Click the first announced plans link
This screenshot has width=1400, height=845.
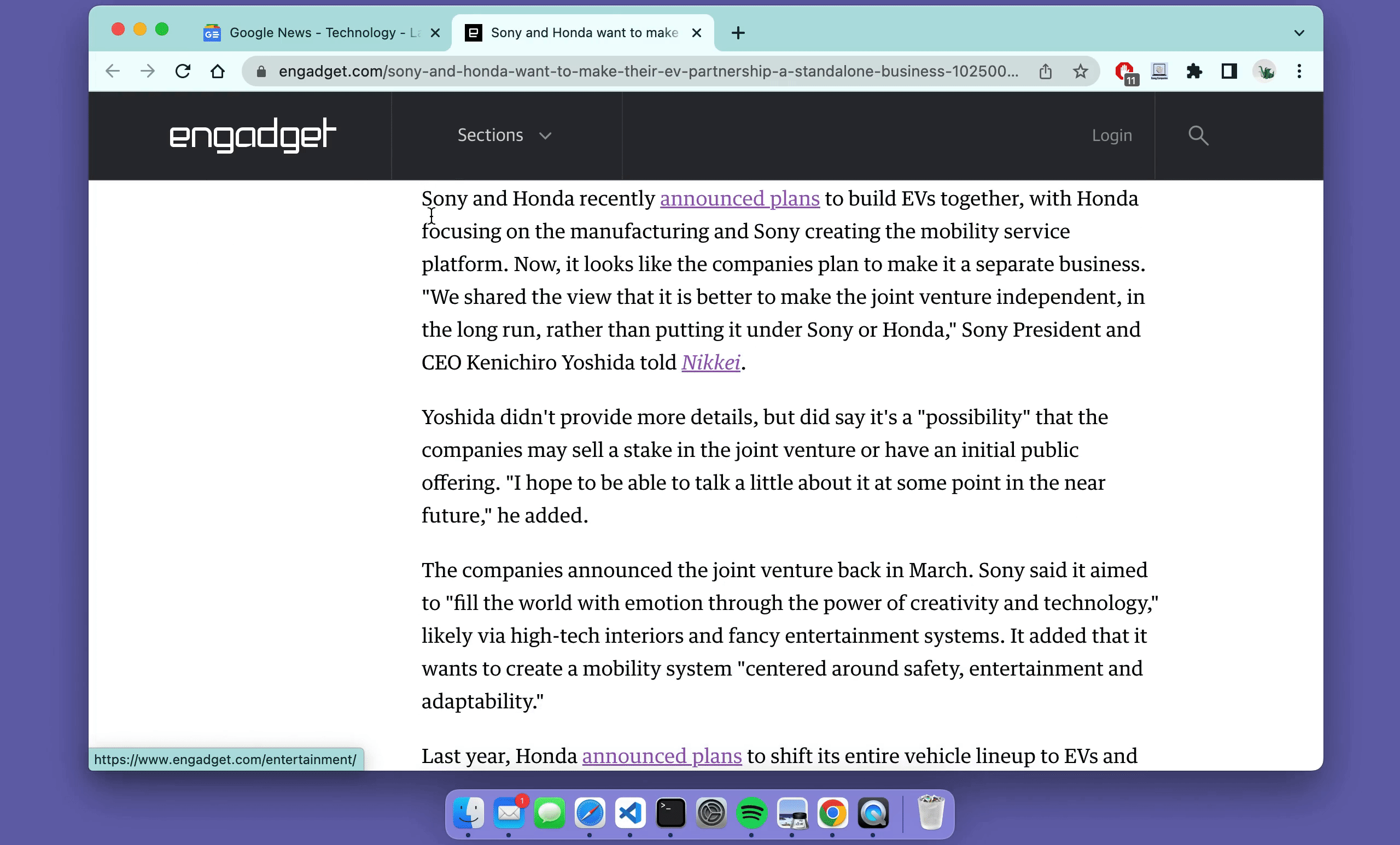[739, 199]
